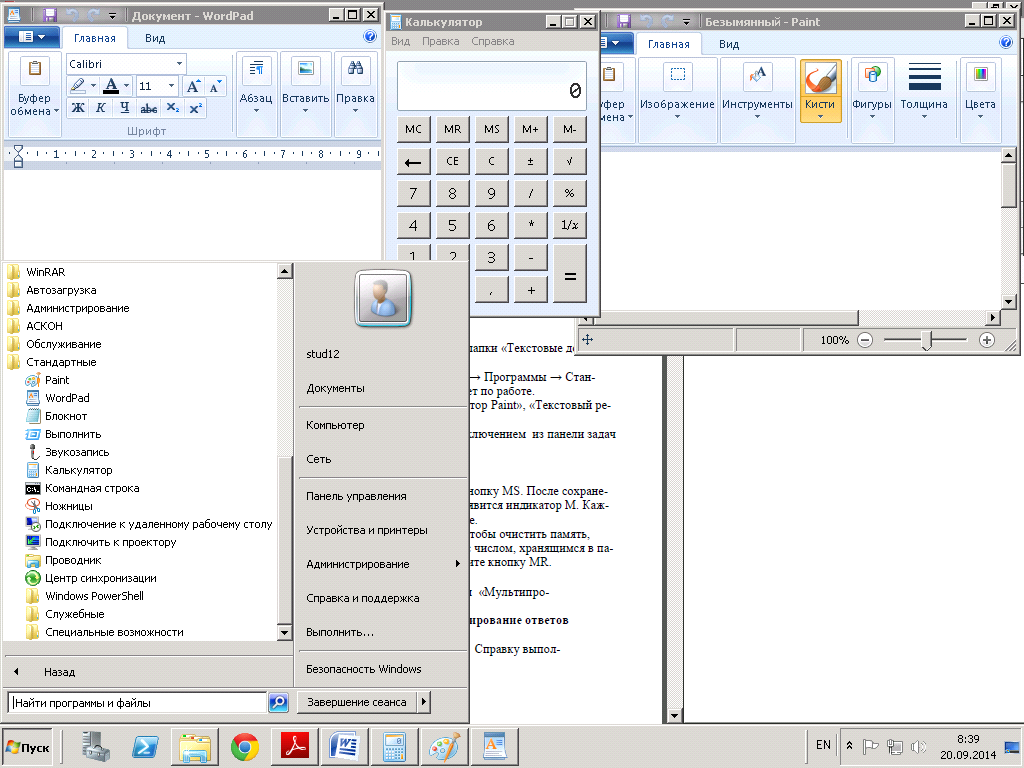Toggle subscript in WordPad ribbon
This screenshot has width=1024, height=768.
(172, 108)
